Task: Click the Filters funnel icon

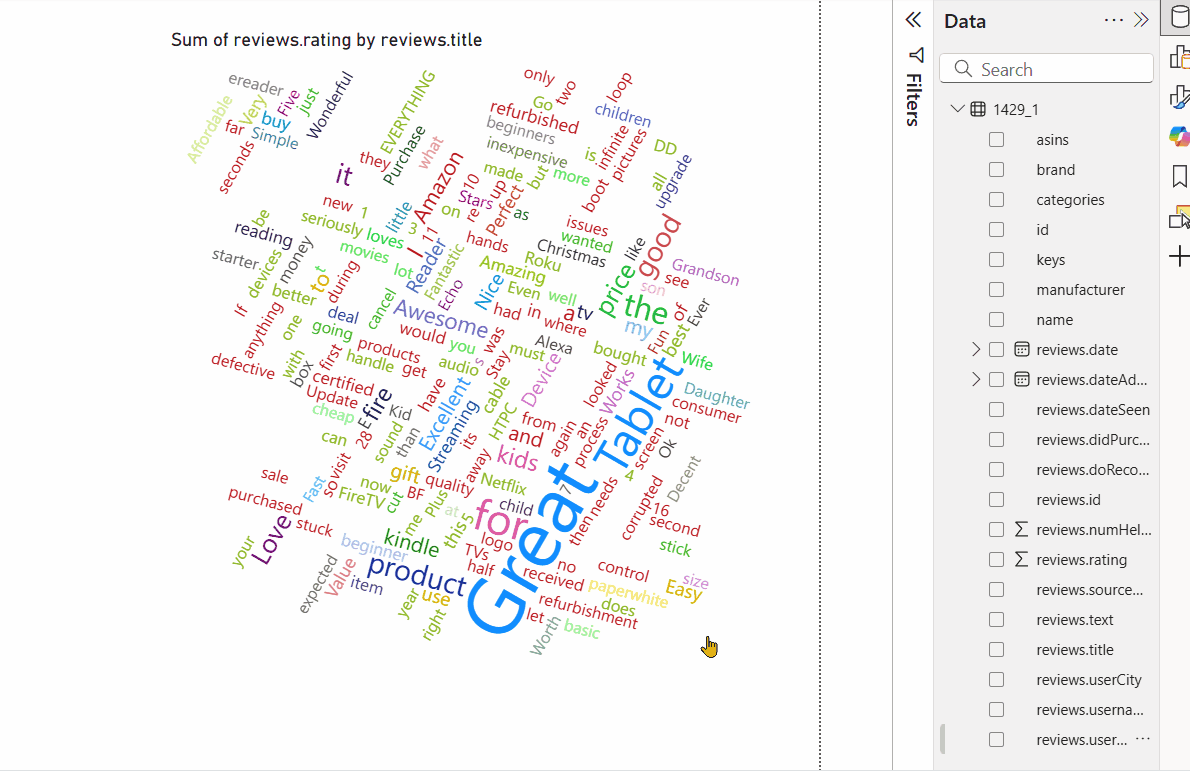Action: point(915,54)
